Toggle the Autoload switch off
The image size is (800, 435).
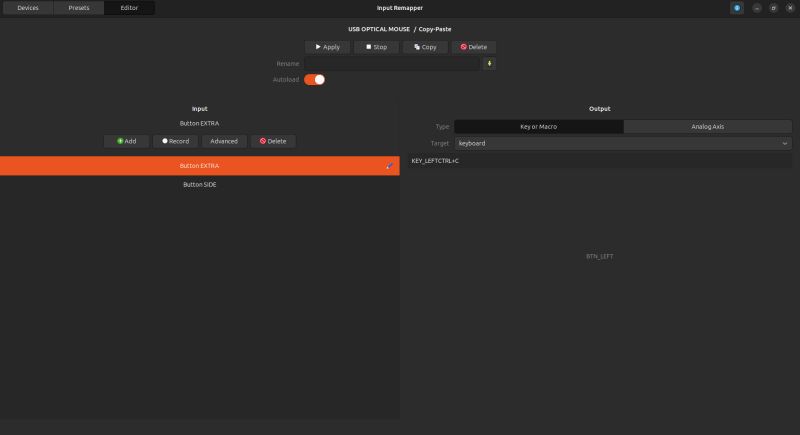point(314,80)
